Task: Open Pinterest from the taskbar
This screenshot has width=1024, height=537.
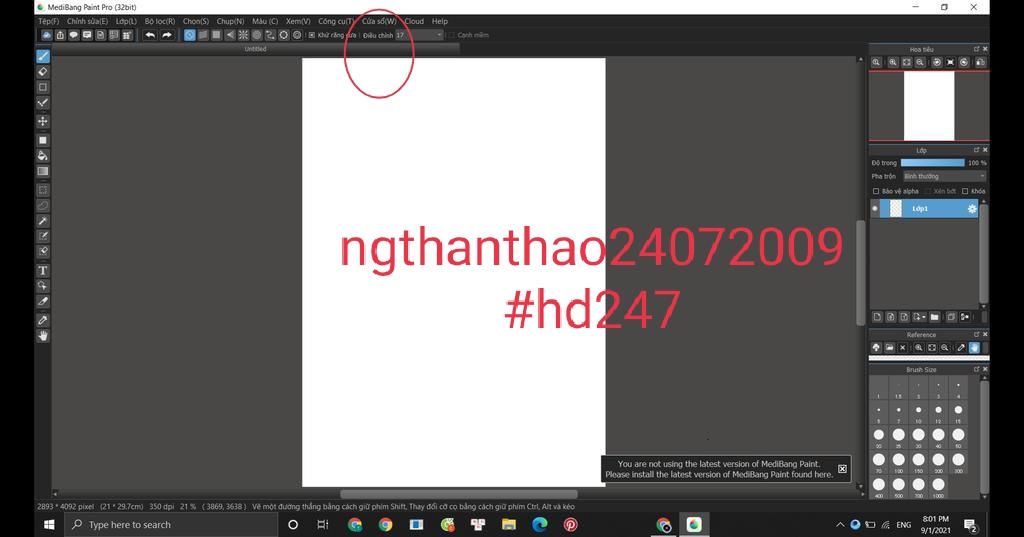Action: click(570, 525)
